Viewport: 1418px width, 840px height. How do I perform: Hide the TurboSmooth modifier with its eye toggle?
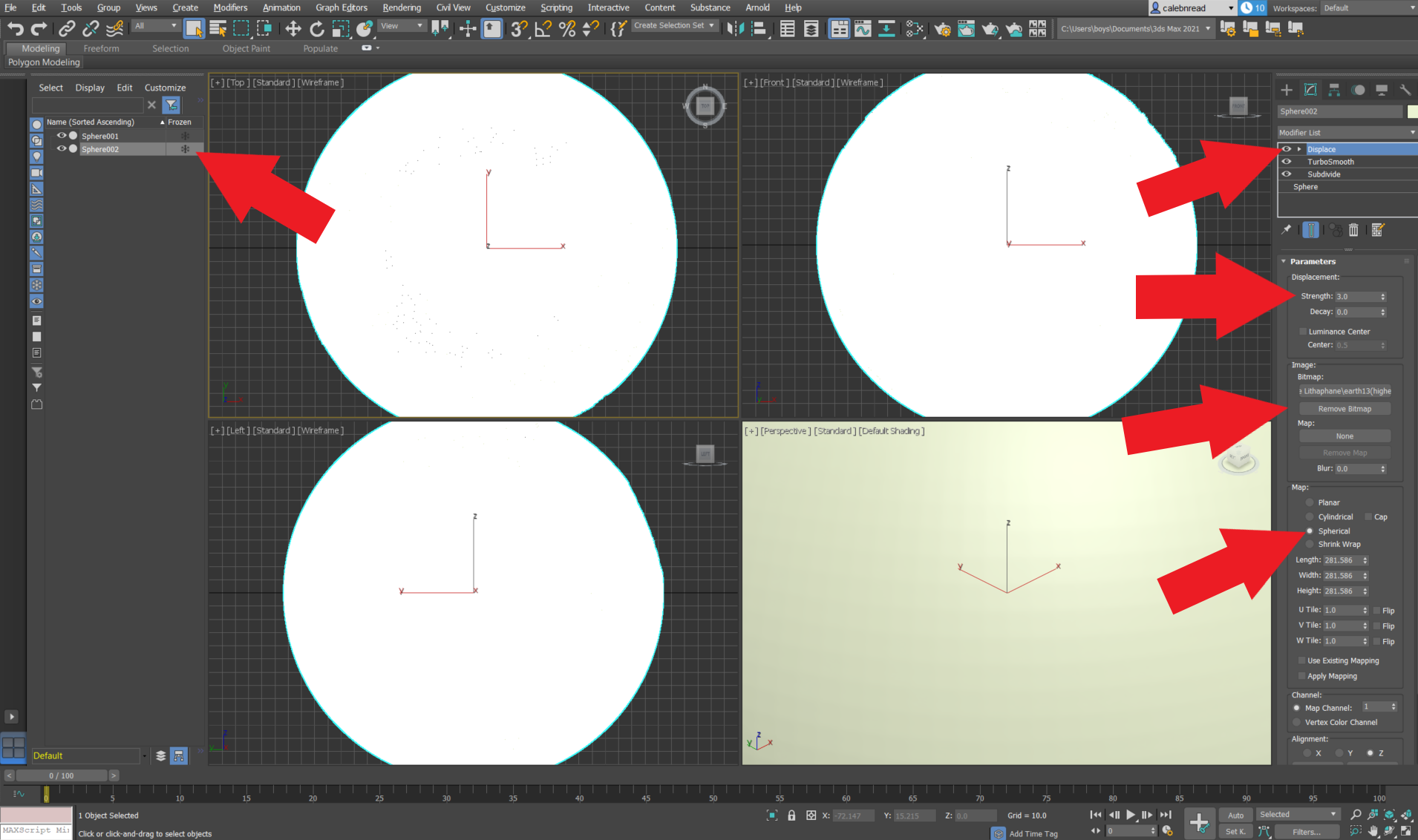1287,161
